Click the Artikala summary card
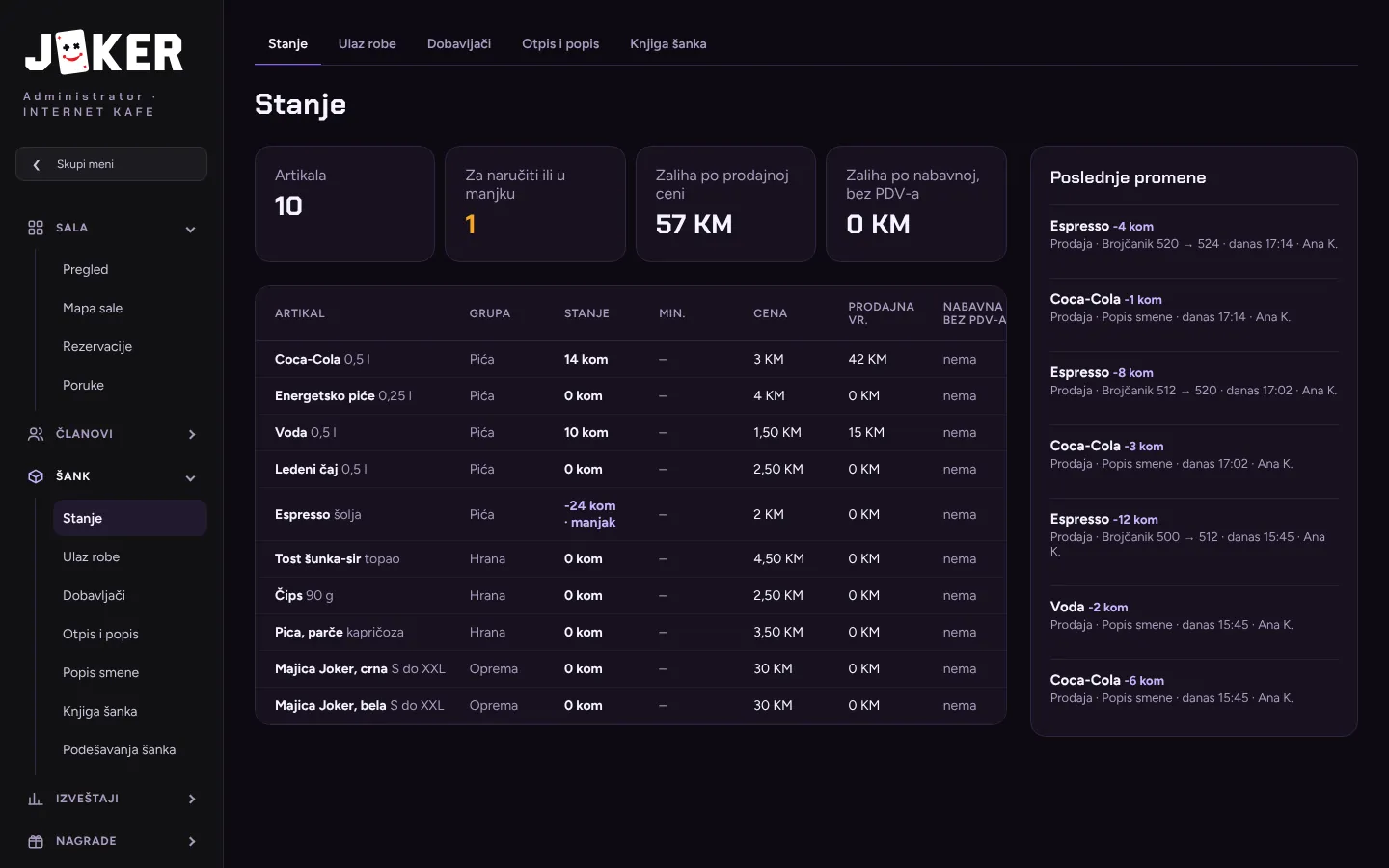 pos(344,203)
